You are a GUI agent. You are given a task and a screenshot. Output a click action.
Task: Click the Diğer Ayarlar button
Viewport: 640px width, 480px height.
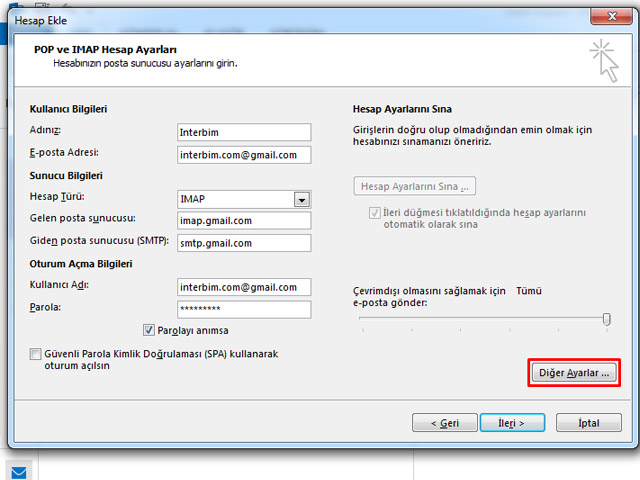(573, 372)
